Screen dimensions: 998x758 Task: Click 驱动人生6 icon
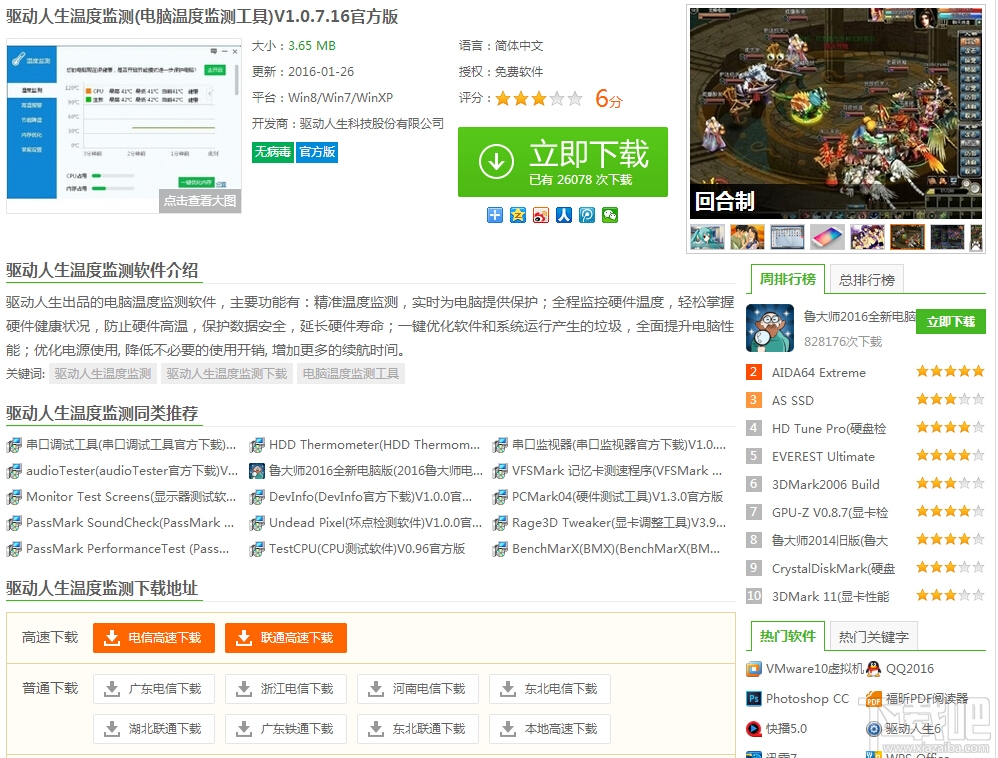pyautogui.click(x=874, y=729)
